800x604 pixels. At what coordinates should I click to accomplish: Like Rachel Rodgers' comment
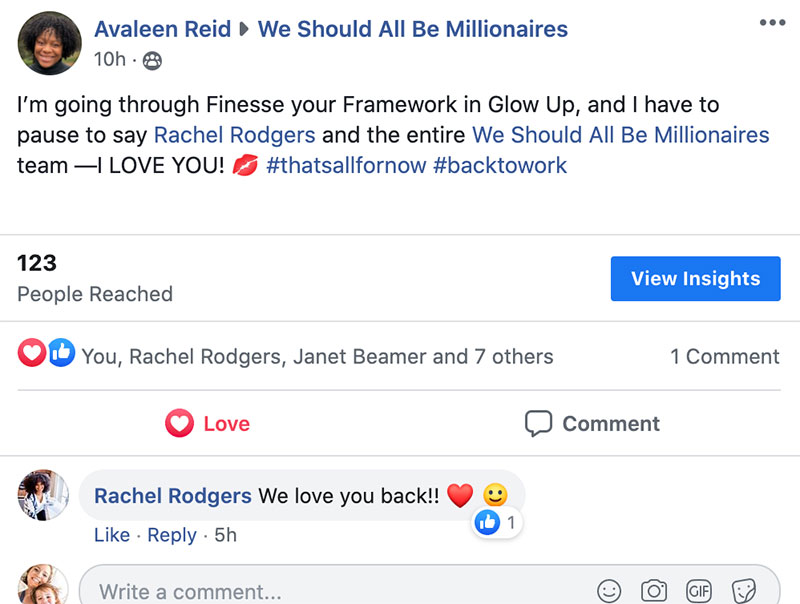[x=111, y=535]
